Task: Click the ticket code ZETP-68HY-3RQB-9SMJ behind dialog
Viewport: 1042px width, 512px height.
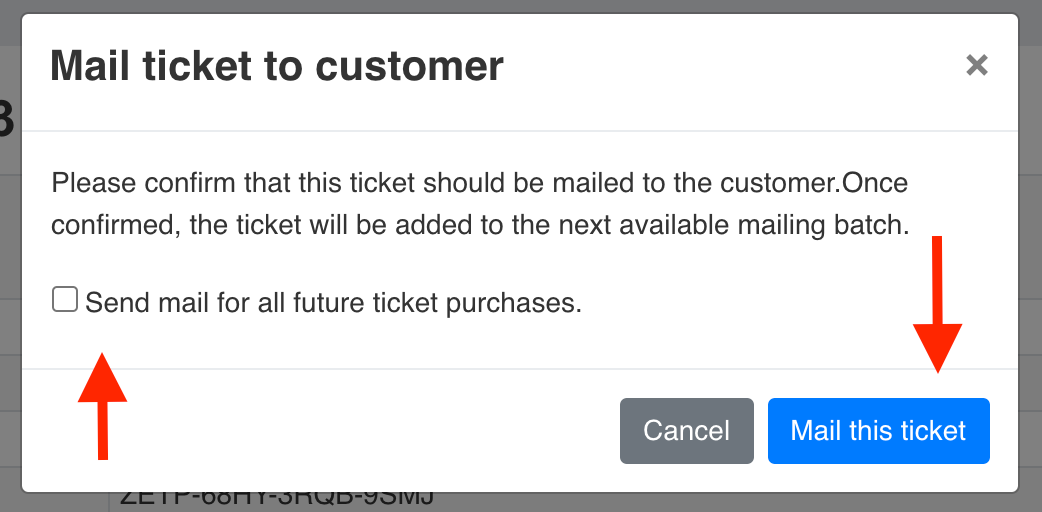Action: (276, 499)
